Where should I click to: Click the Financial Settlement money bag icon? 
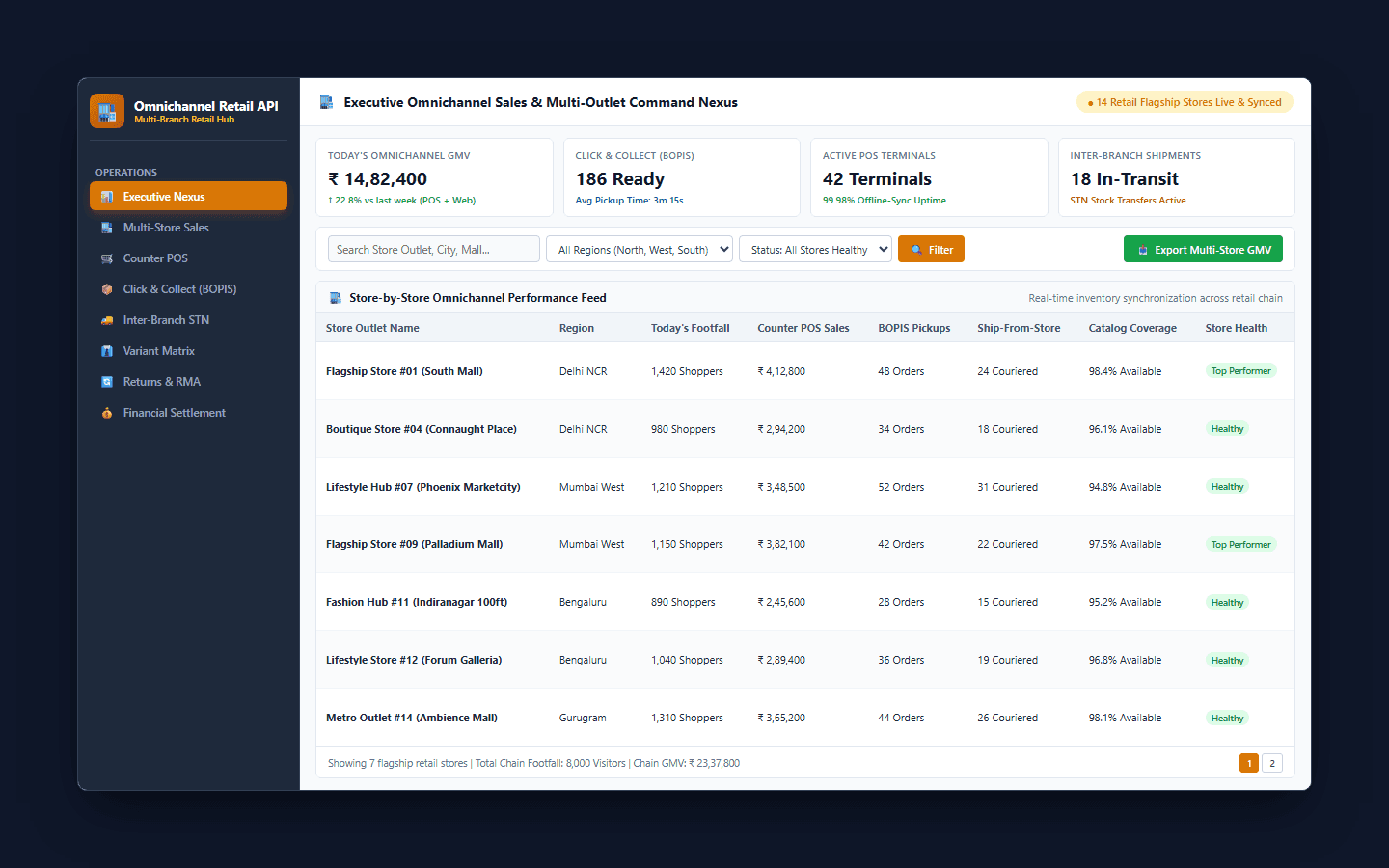[107, 413]
